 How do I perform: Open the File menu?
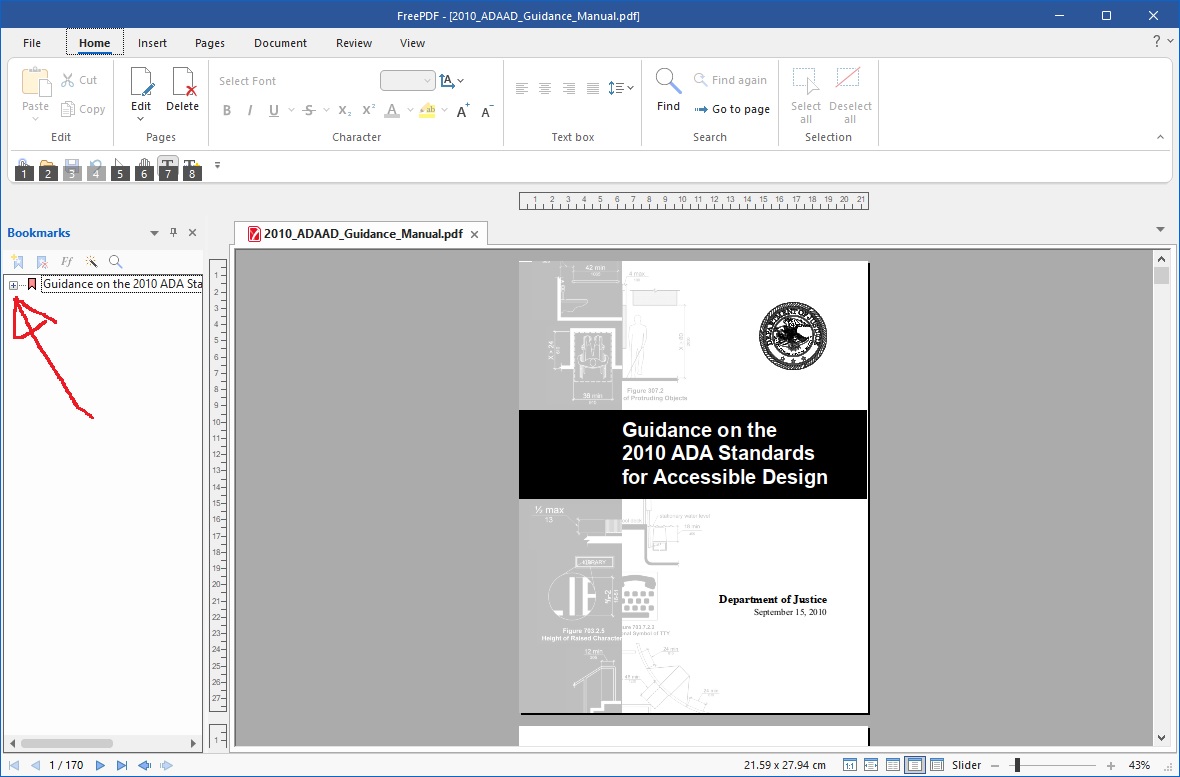pyautogui.click(x=32, y=43)
